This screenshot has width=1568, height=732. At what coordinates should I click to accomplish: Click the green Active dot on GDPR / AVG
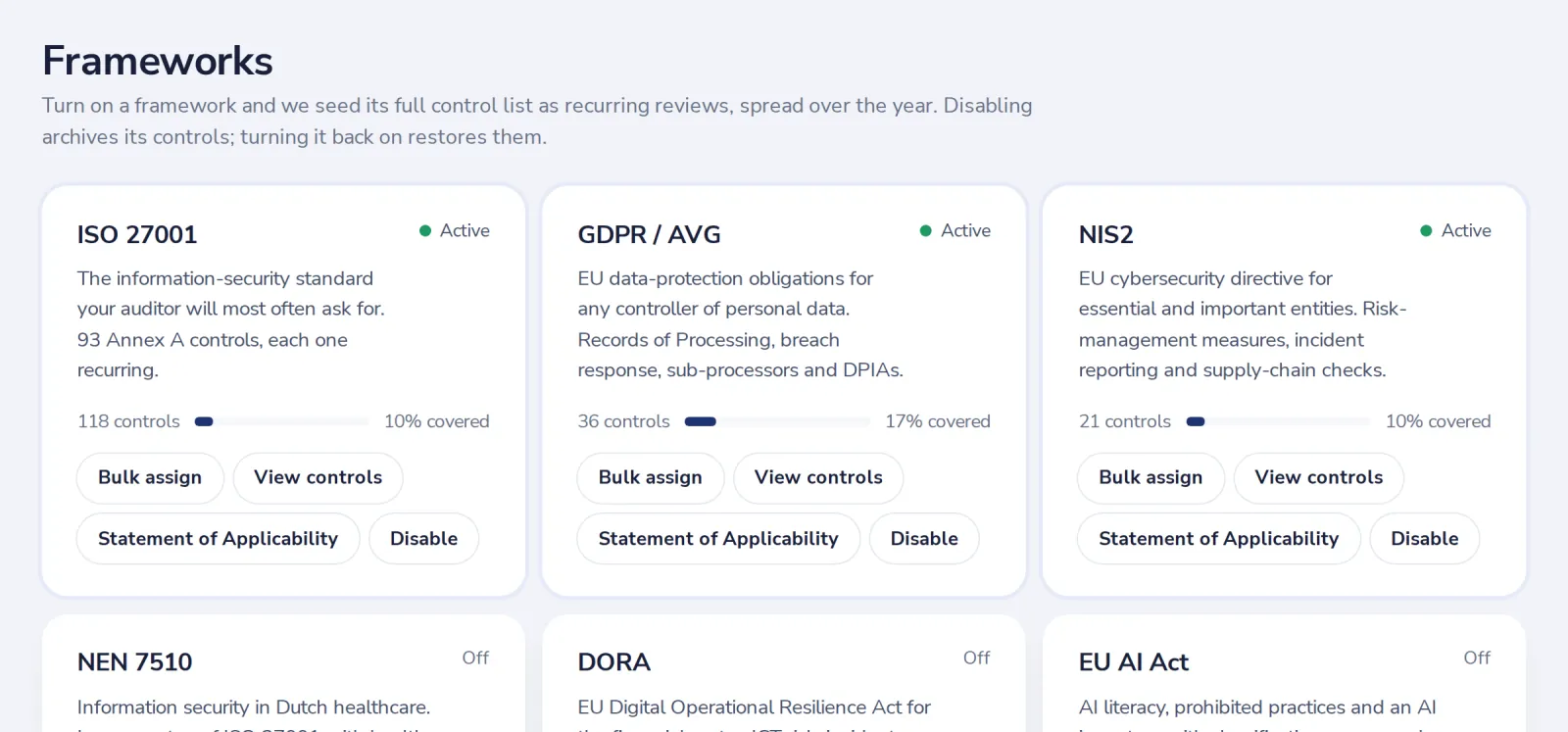pos(925,231)
